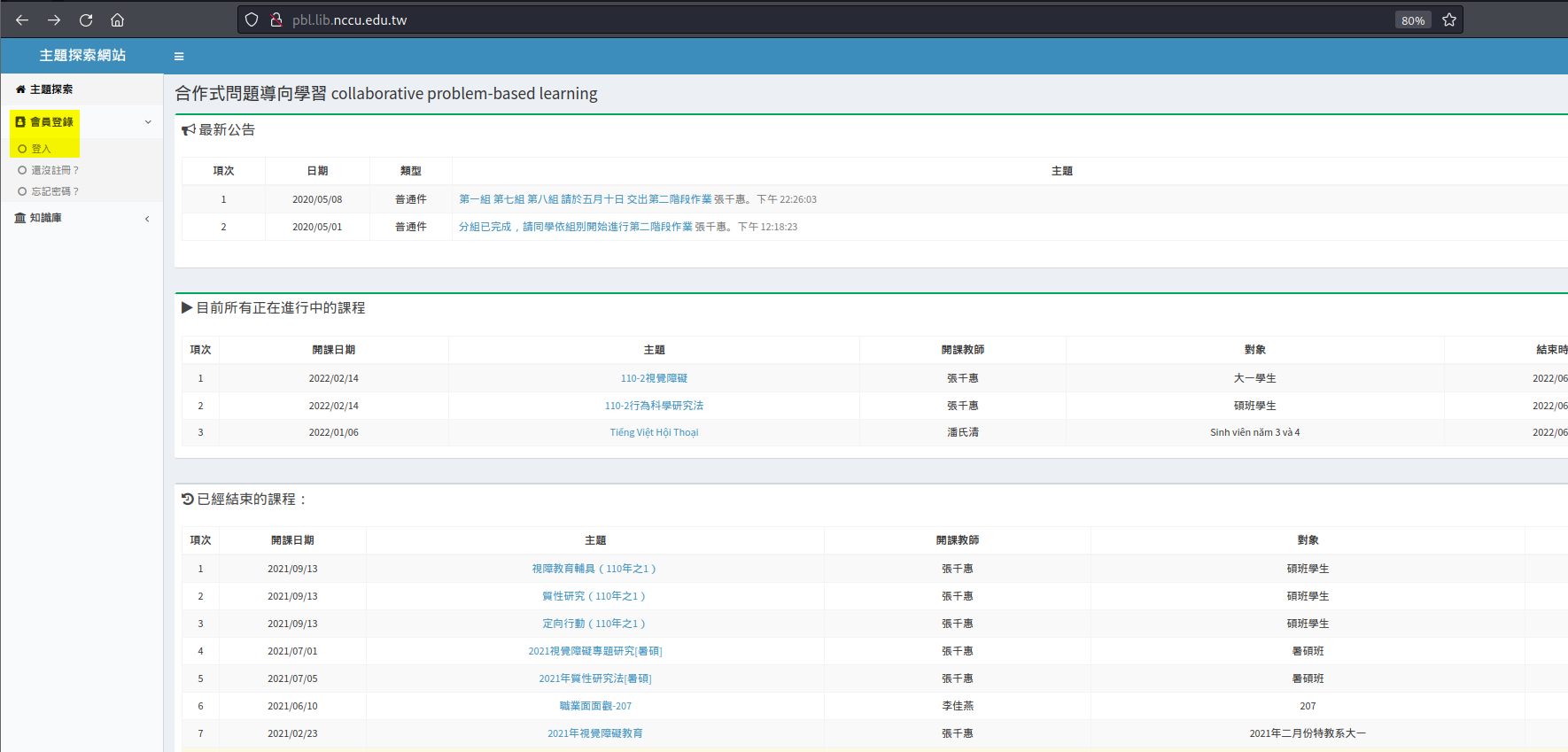Click the 2020/05/08 announcement date cell
The width and height of the screenshot is (1568, 752).
[x=317, y=199]
